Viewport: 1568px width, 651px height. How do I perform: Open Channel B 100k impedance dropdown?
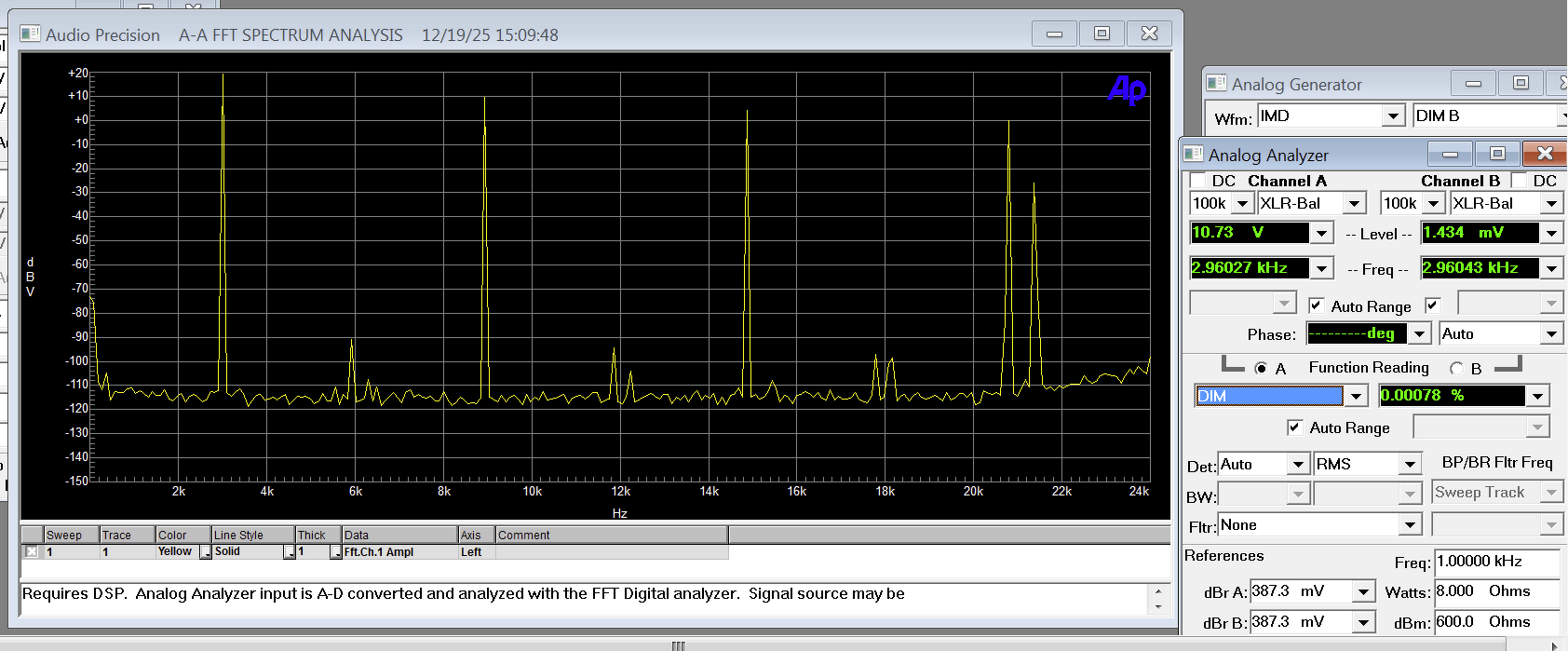click(x=1434, y=203)
